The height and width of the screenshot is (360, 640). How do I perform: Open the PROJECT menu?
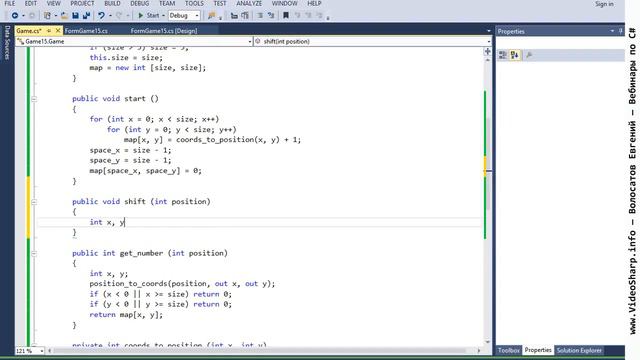(x=82, y=3)
